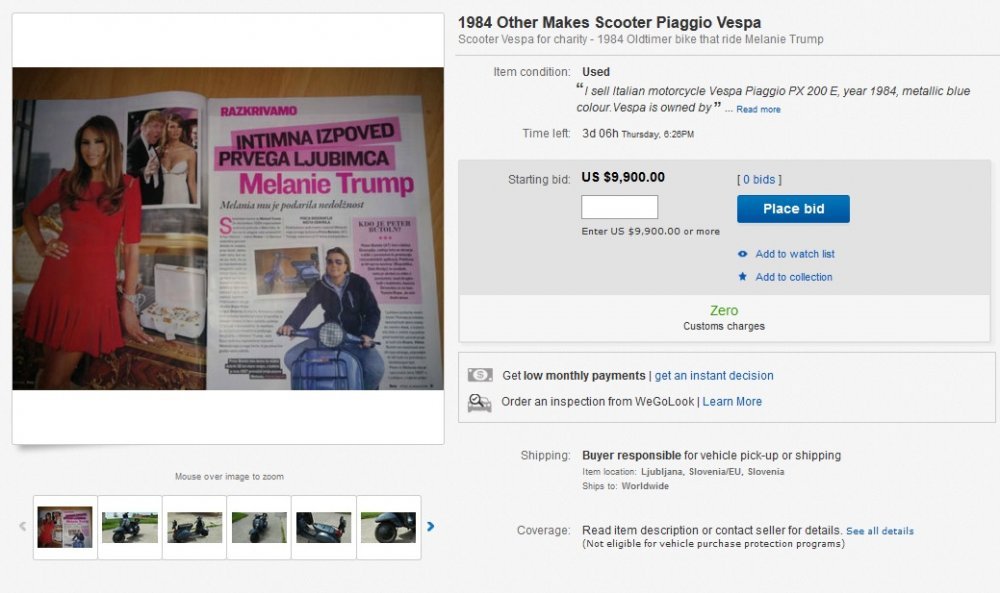The width and height of the screenshot is (1000, 593).
Task: Show previous thumbnails with the left arrow
Action: click(23, 526)
